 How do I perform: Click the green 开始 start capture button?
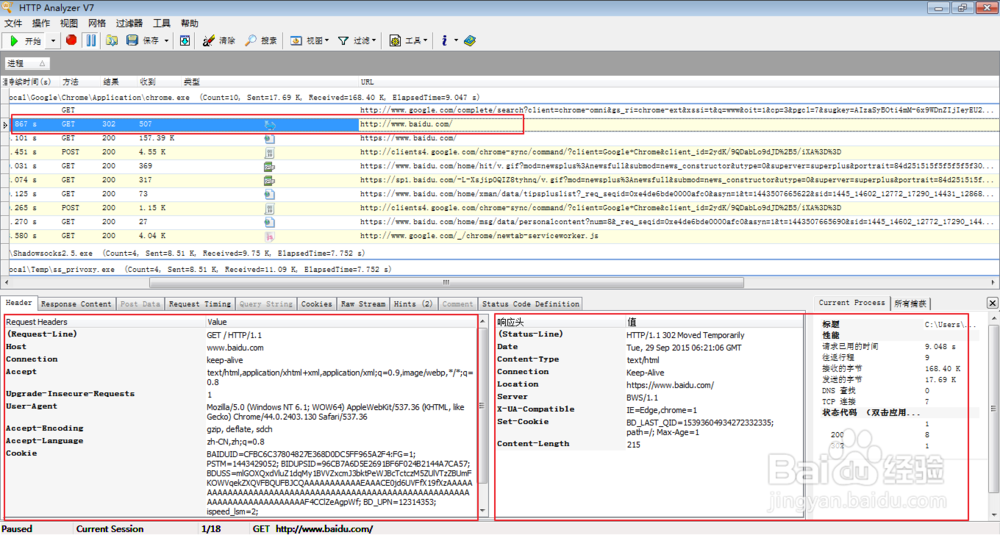point(25,41)
